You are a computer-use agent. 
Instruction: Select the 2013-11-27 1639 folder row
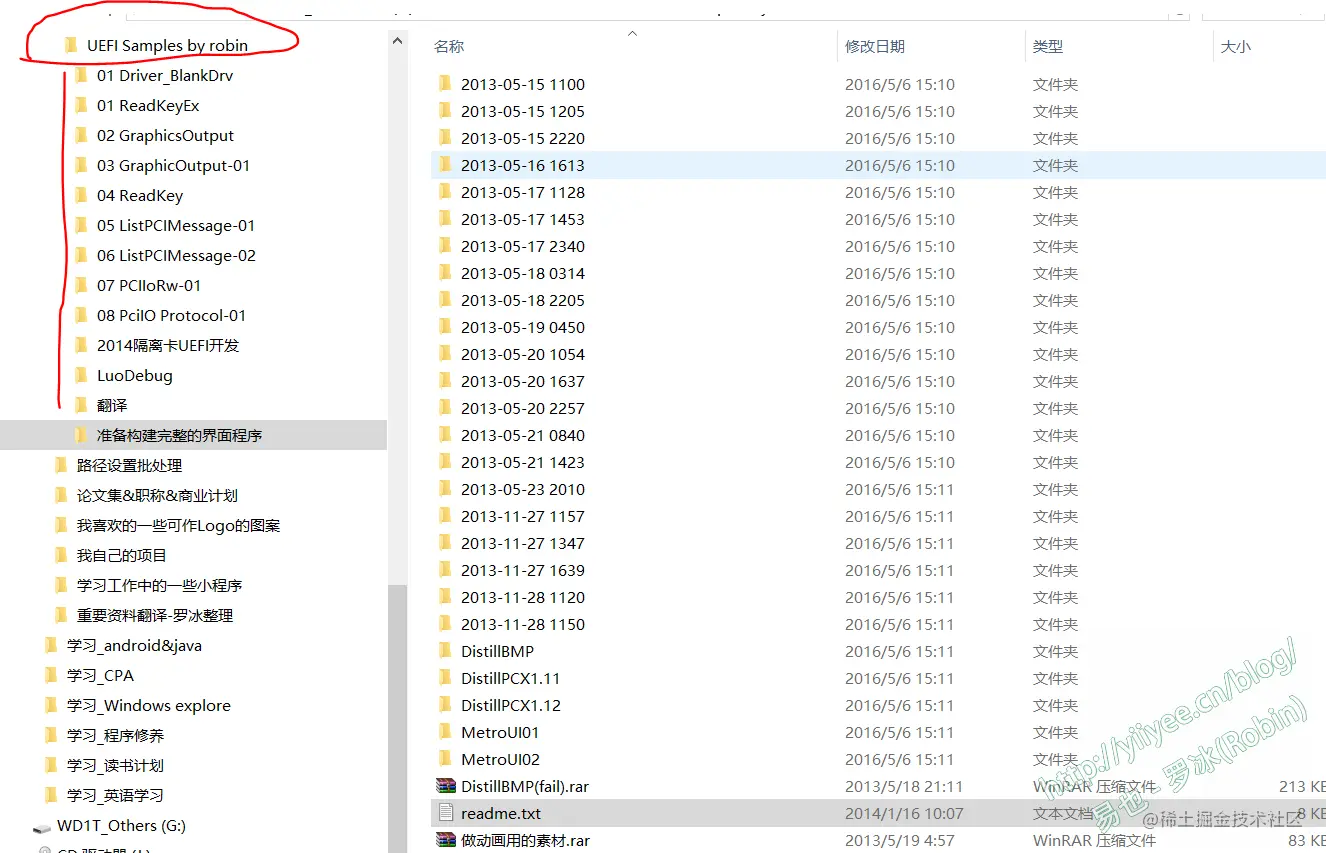[x=878, y=571]
